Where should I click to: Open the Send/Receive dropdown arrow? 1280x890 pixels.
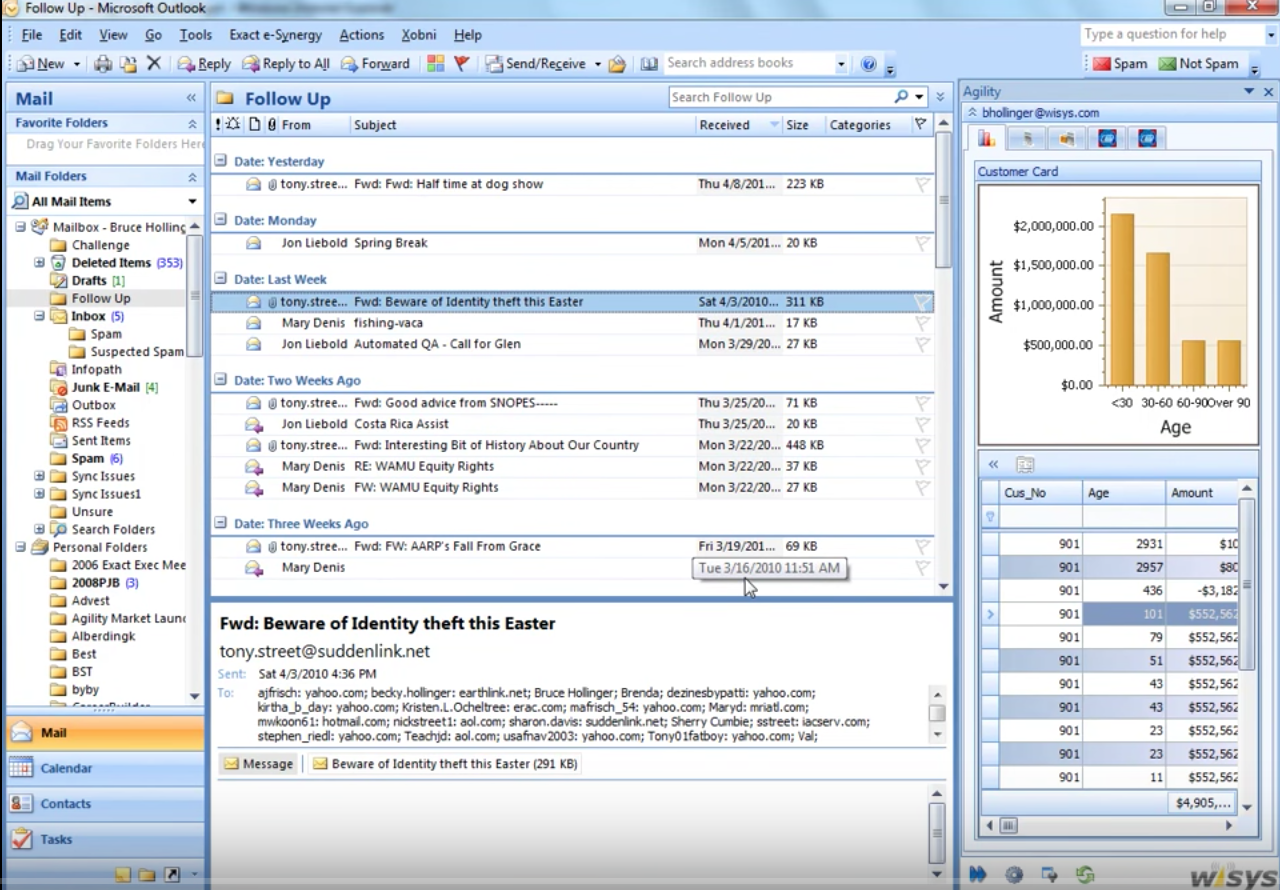[x=598, y=64]
